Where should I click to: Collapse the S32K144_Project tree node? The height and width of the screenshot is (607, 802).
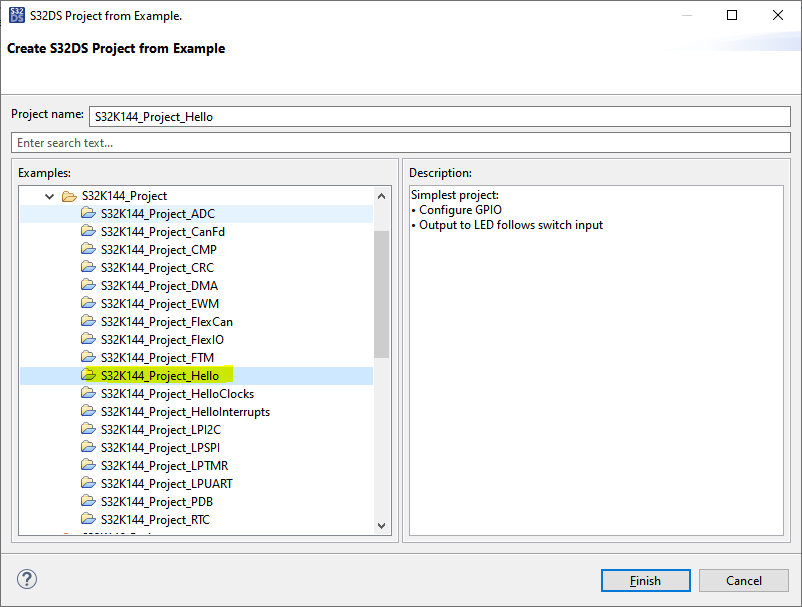[50, 196]
